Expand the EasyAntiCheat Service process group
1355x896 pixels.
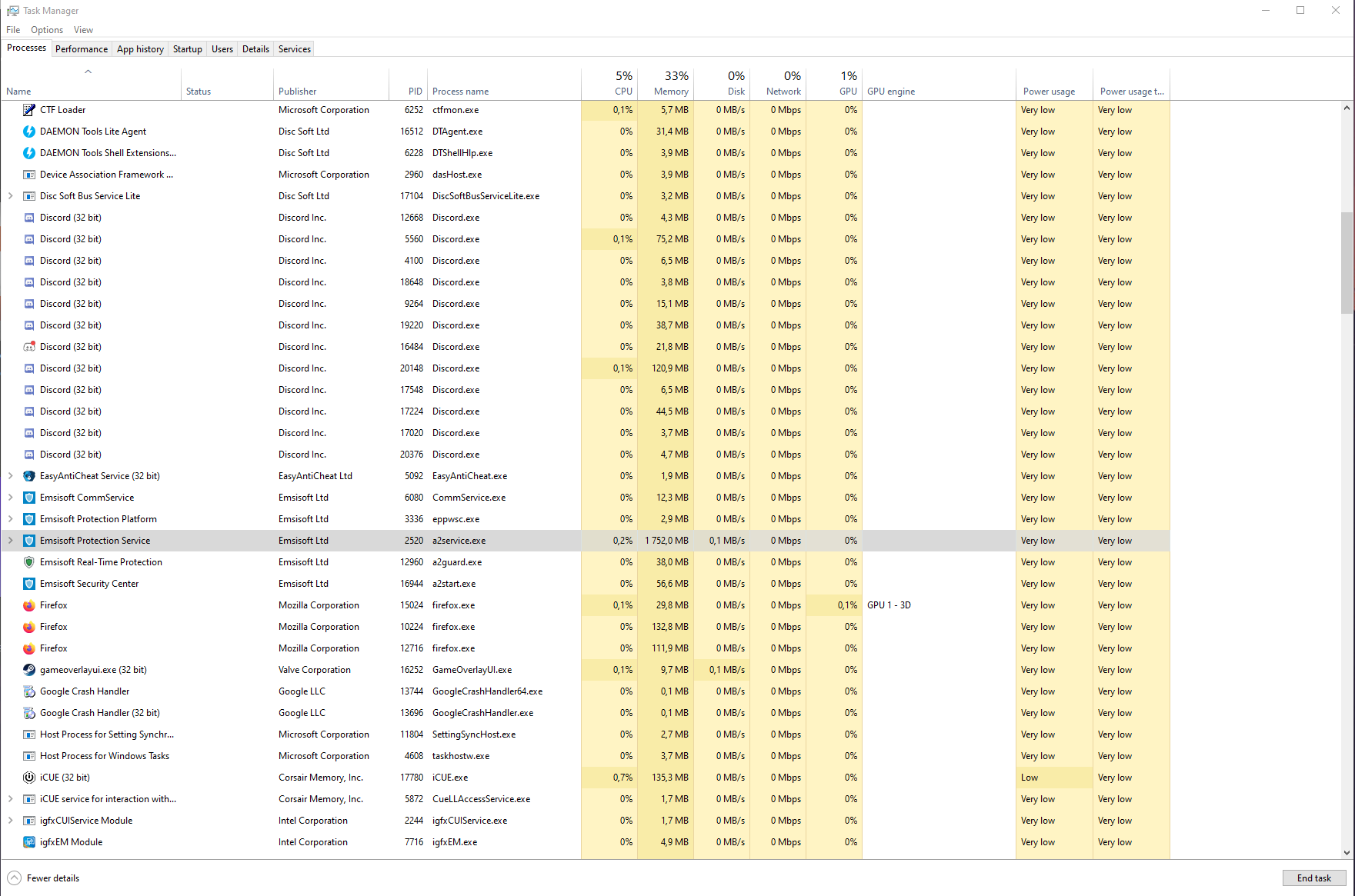pyautogui.click(x=11, y=476)
